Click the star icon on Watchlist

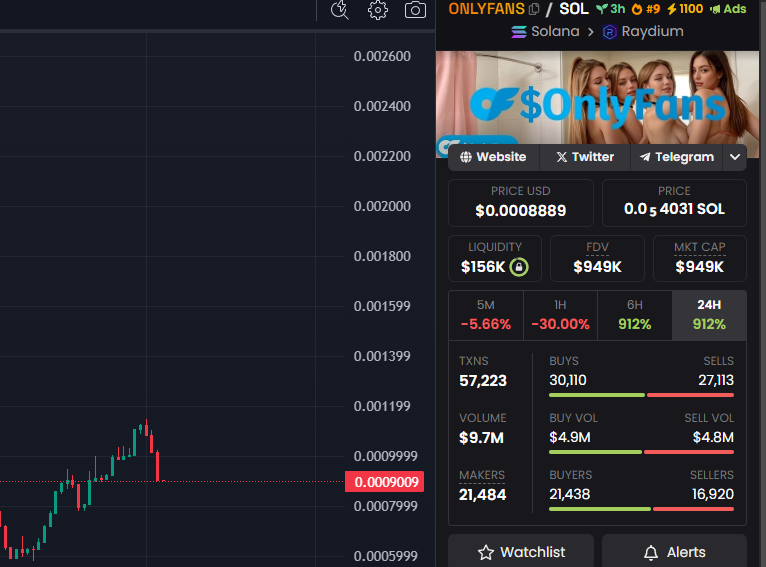pyautogui.click(x=486, y=552)
